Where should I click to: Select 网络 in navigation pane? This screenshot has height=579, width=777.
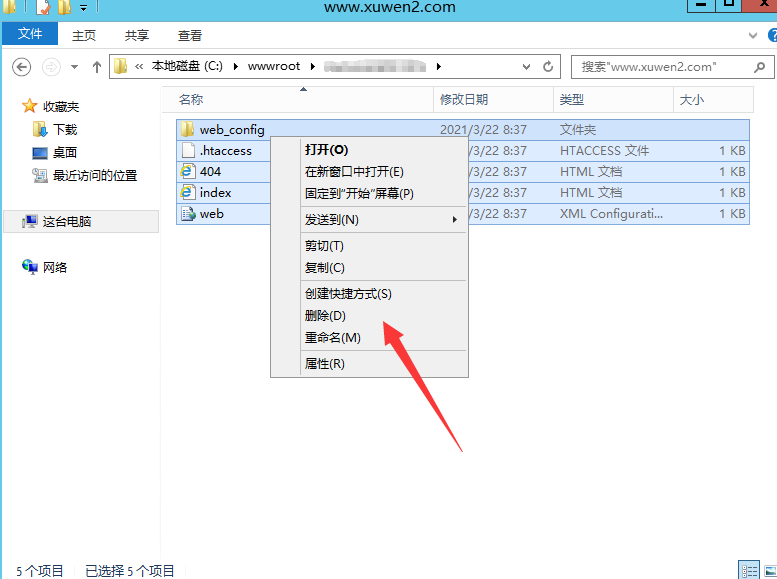[55, 267]
